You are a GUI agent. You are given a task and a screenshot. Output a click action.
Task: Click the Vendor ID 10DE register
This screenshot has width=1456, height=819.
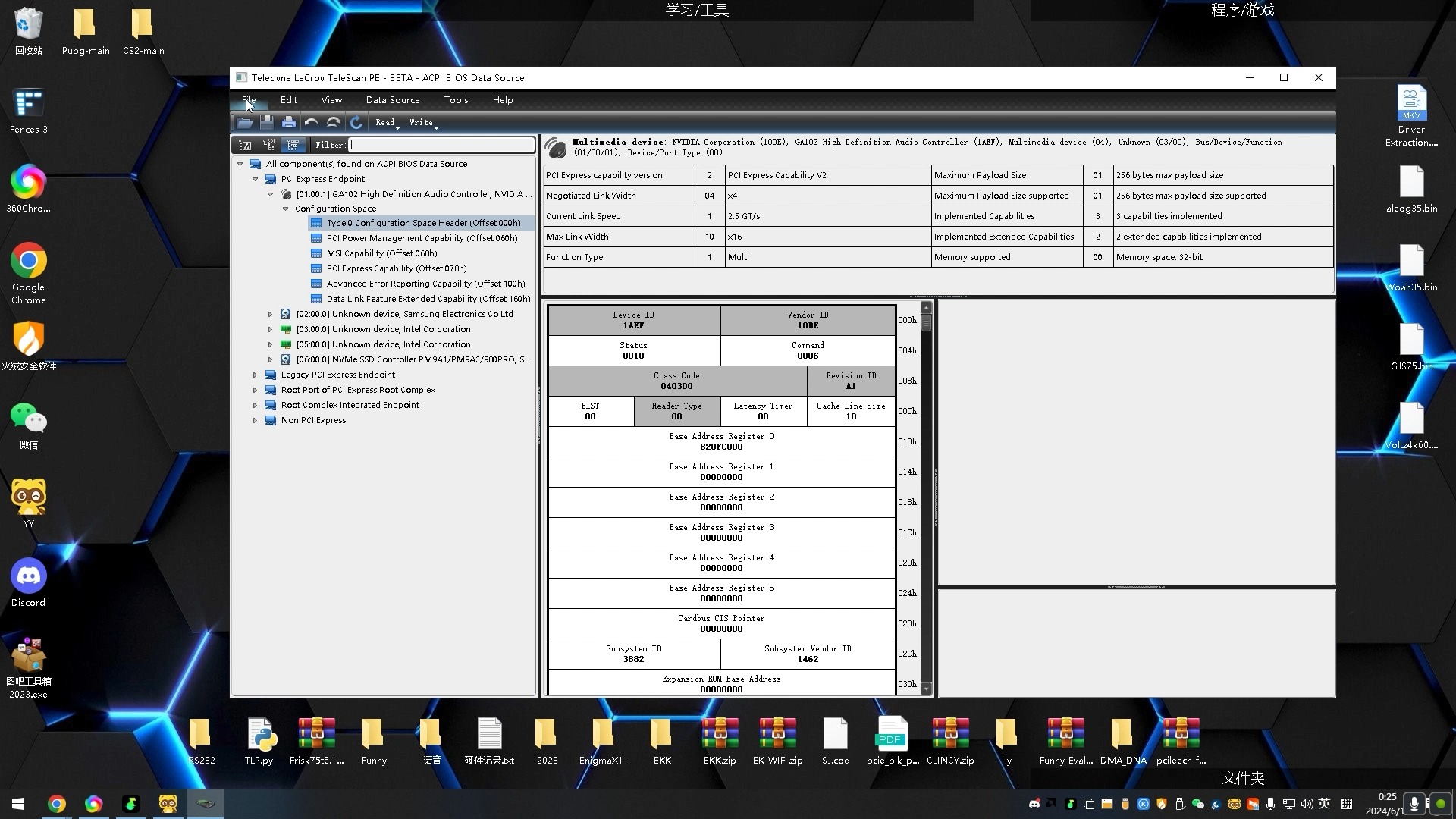point(808,320)
